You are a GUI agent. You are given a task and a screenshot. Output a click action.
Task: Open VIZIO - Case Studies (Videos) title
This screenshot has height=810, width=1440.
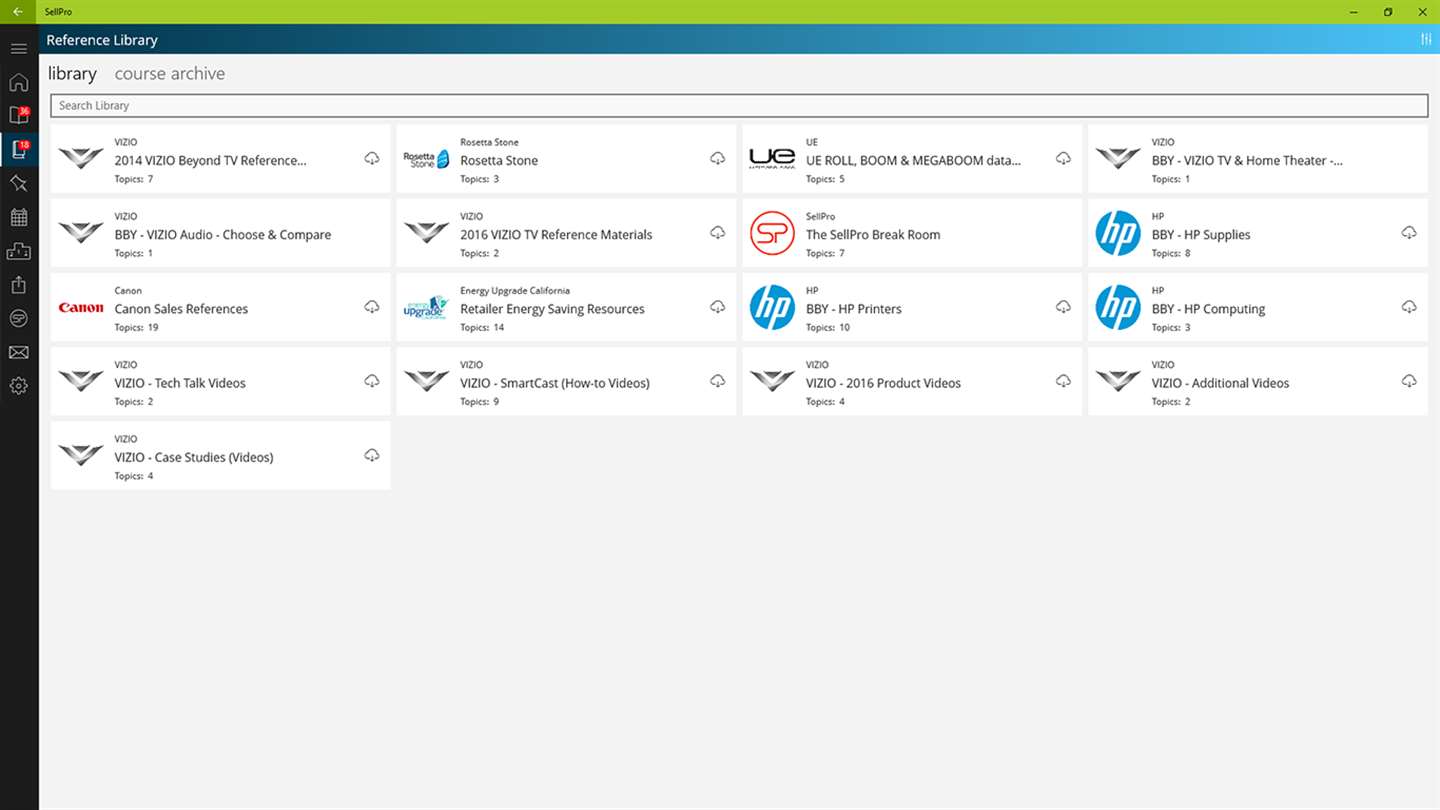[194, 457]
